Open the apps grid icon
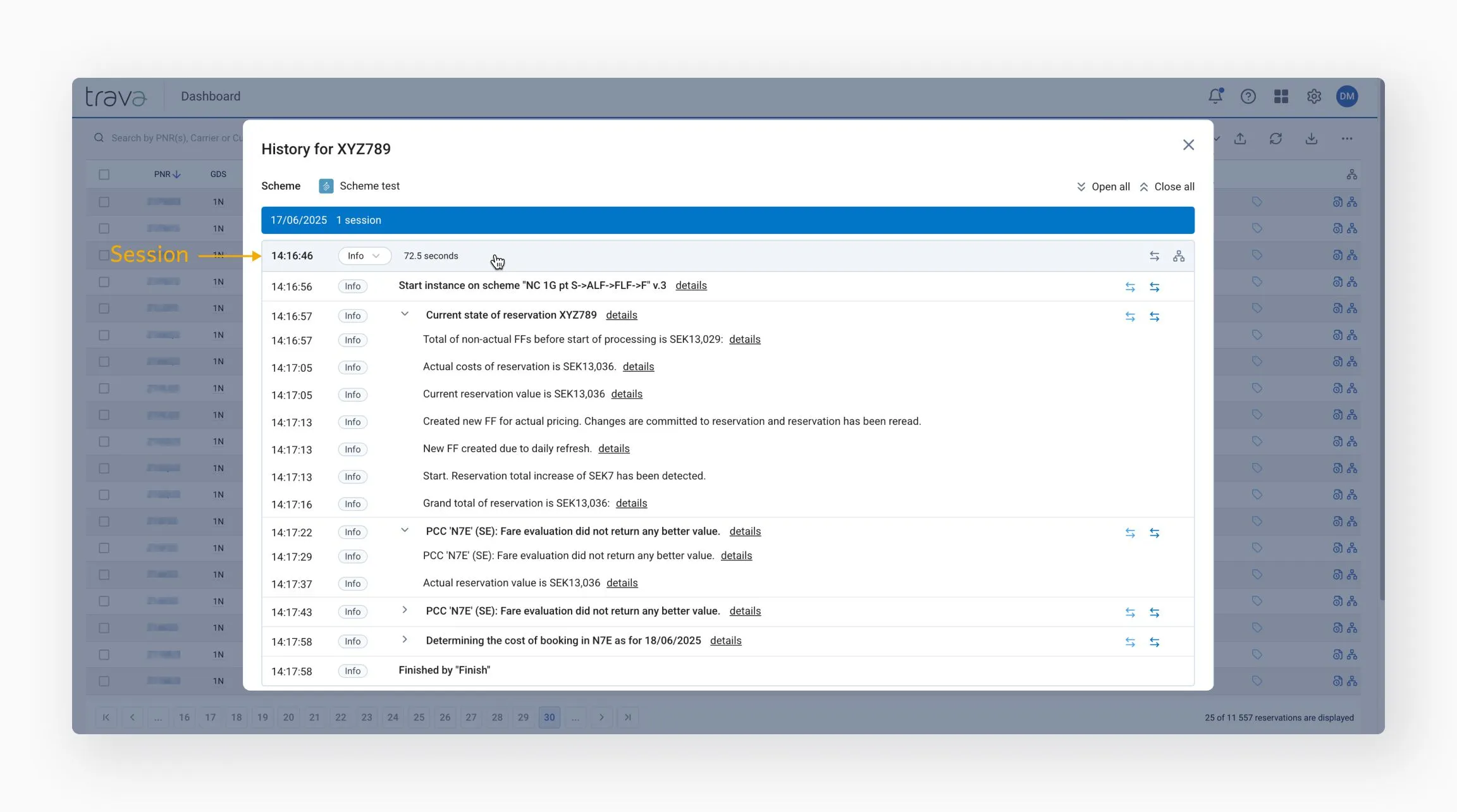 (1281, 96)
